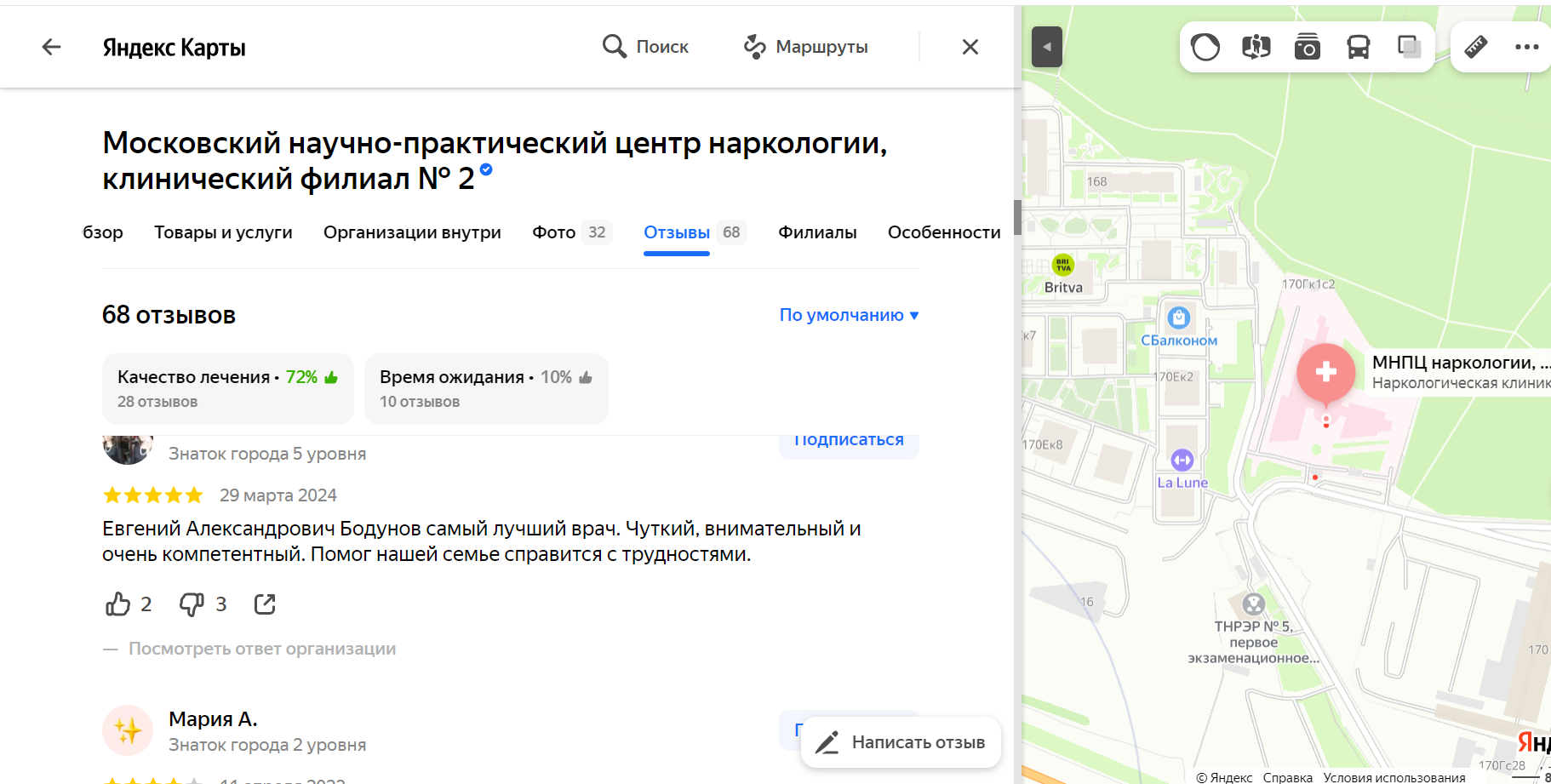This screenshot has height=784, width=1551.
Task: Go back with the left arrow
Action: point(52,47)
